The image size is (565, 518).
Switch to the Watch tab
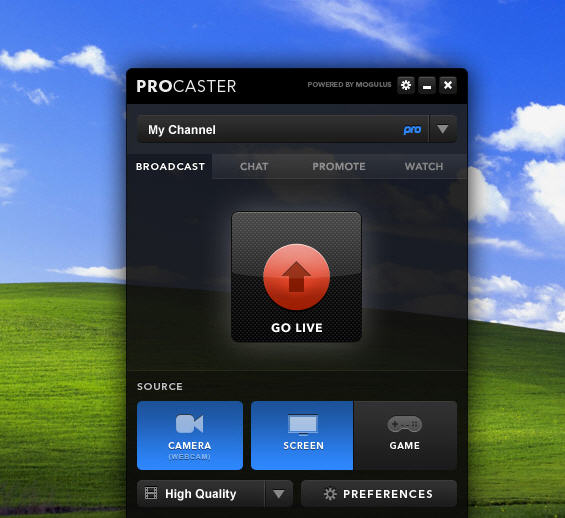(424, 166)
